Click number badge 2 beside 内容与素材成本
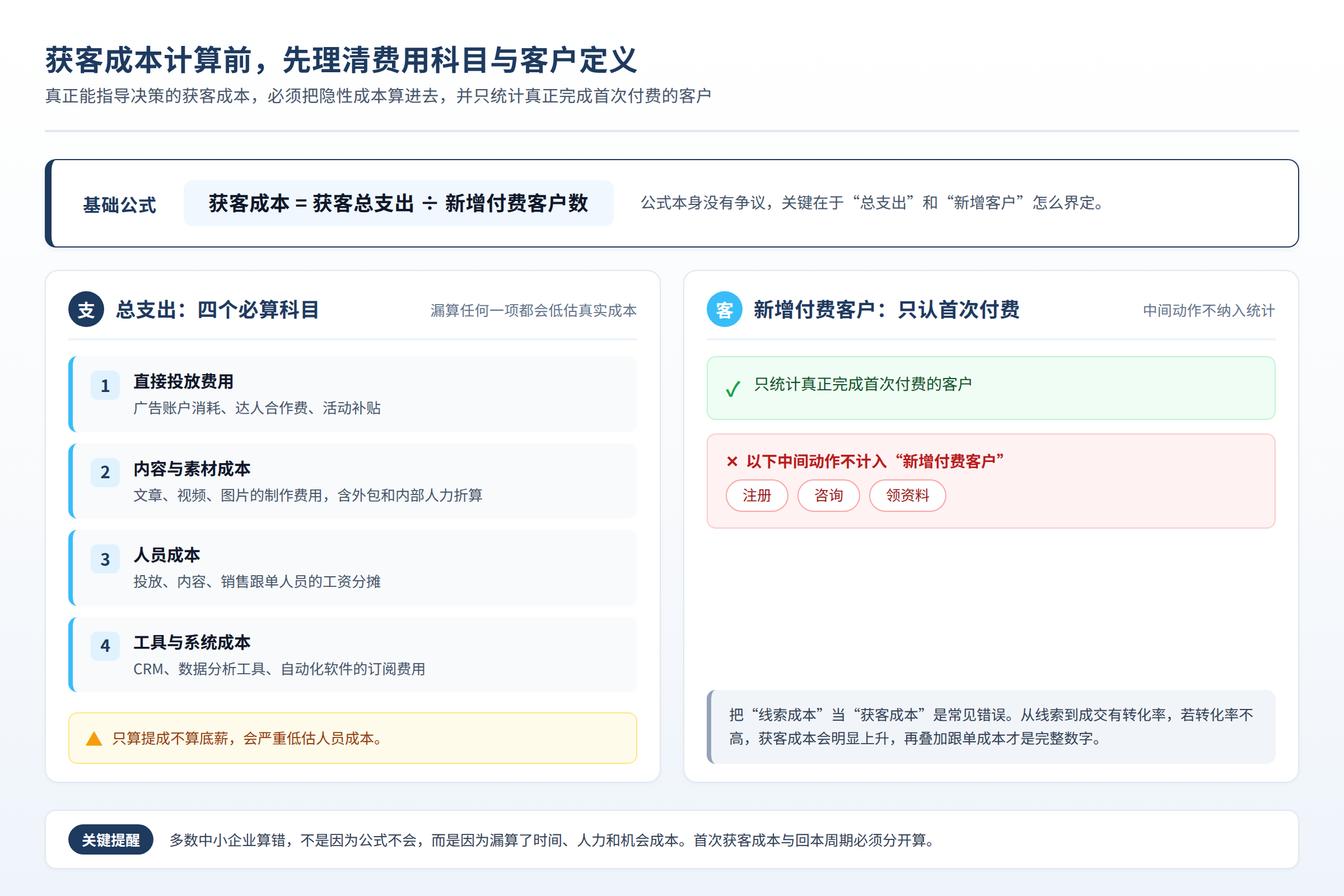The width and height of the screenshot is (1344, 896). [105, 472]
